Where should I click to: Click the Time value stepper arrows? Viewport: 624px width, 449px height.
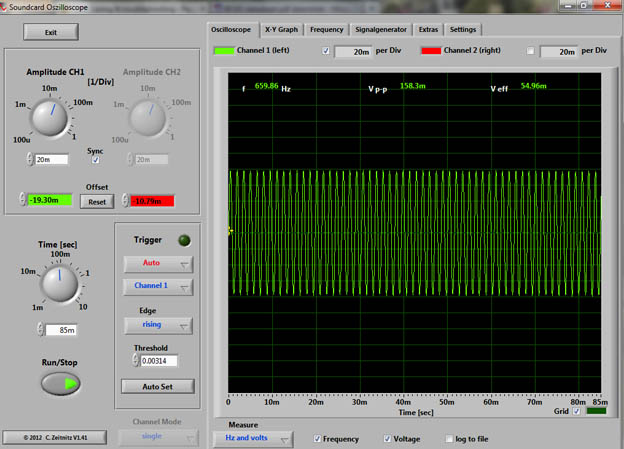point(40,329)
